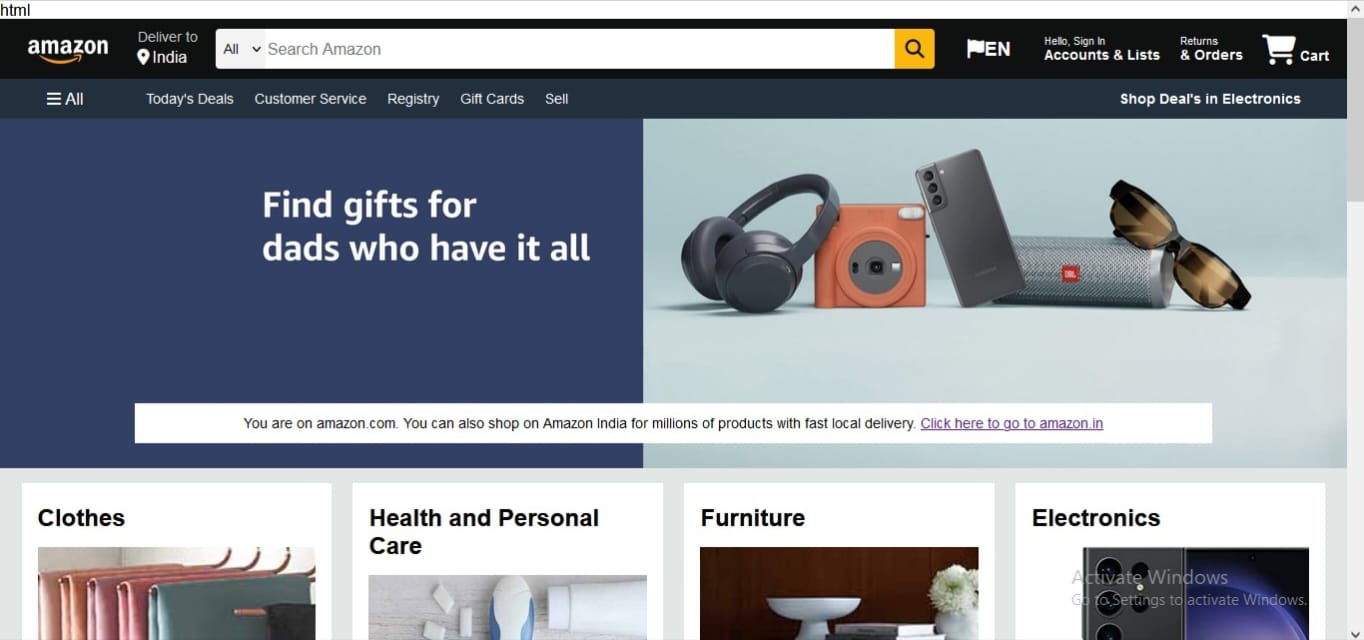The height and width of the screenshot is (640, 1364).
Task: Select Gift Cards in navigation
Action: [x=492, y=99]
